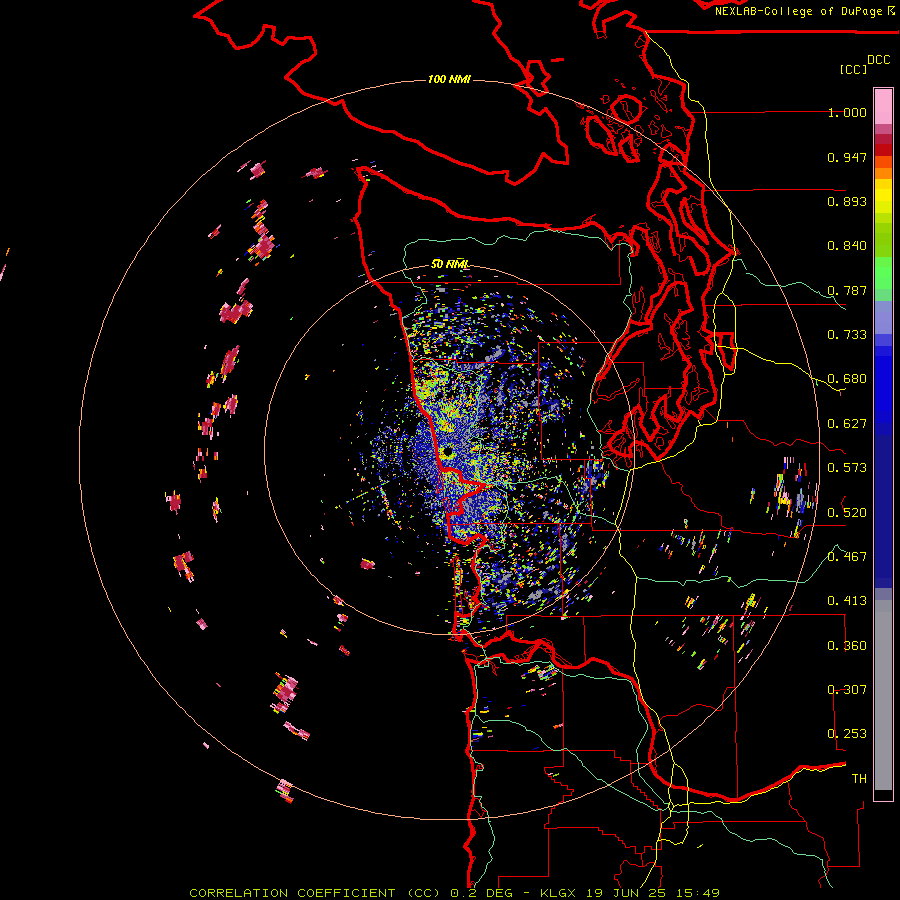Click the 0.467 scale value

pos(847,557)
